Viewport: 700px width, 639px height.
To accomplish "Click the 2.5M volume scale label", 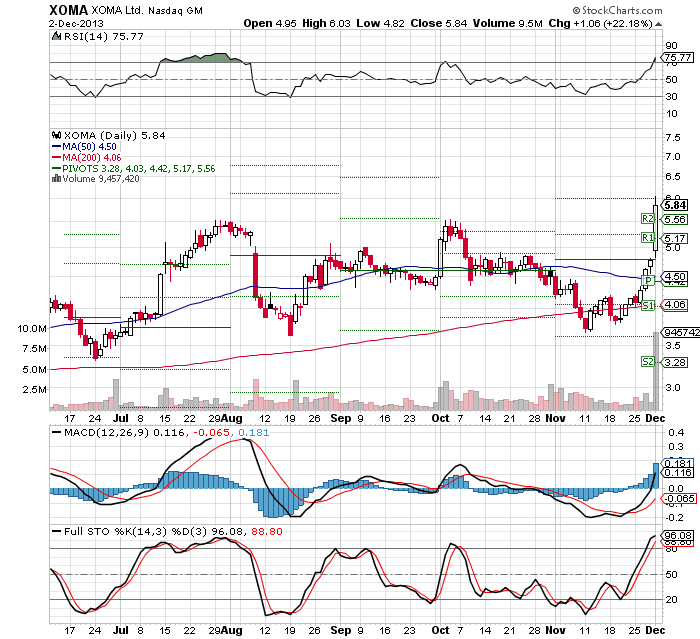I will [x=34, y=389].
